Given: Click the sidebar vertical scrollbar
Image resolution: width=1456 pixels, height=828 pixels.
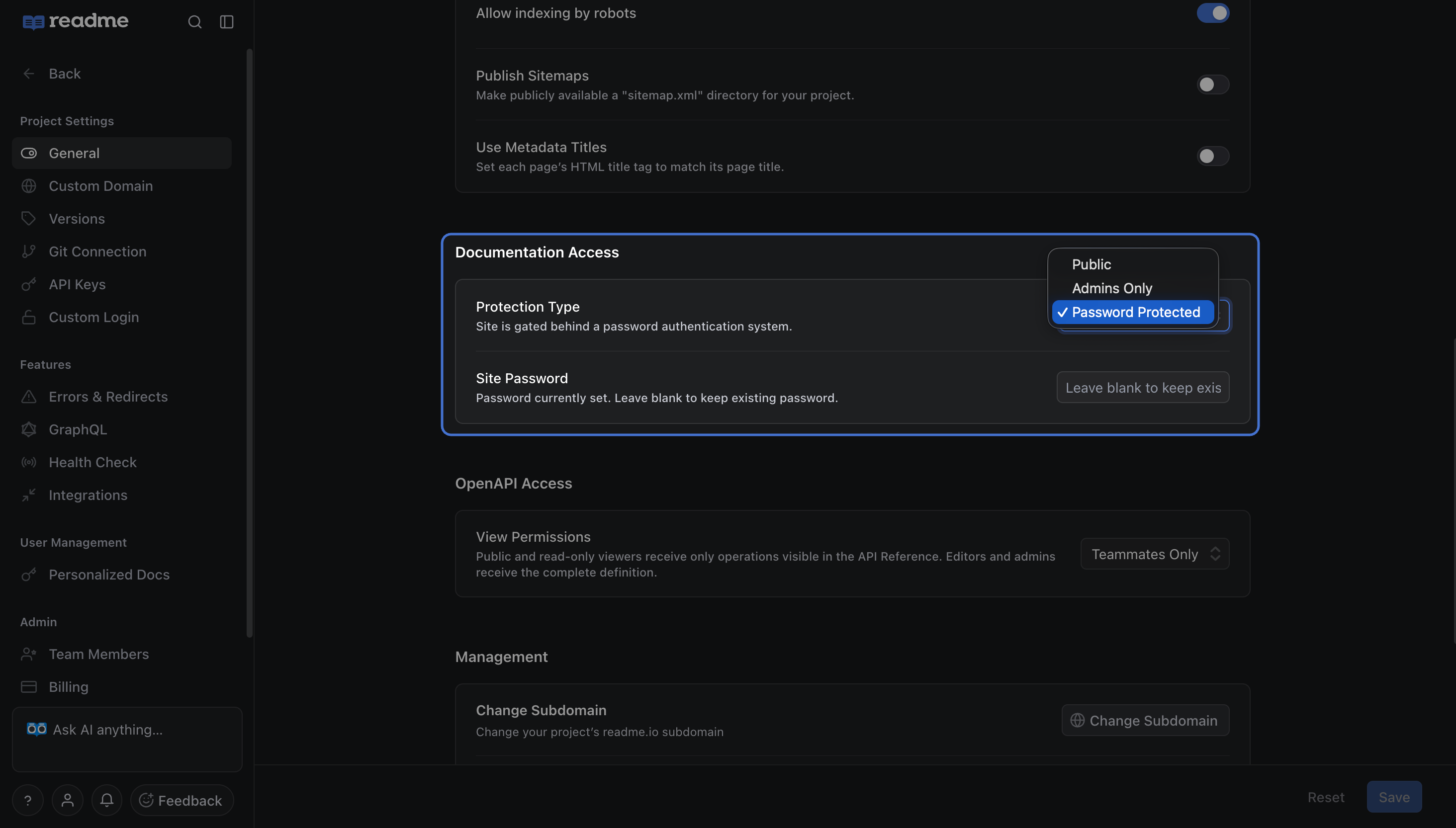Looking at the screenshot, I should [249, 343].
